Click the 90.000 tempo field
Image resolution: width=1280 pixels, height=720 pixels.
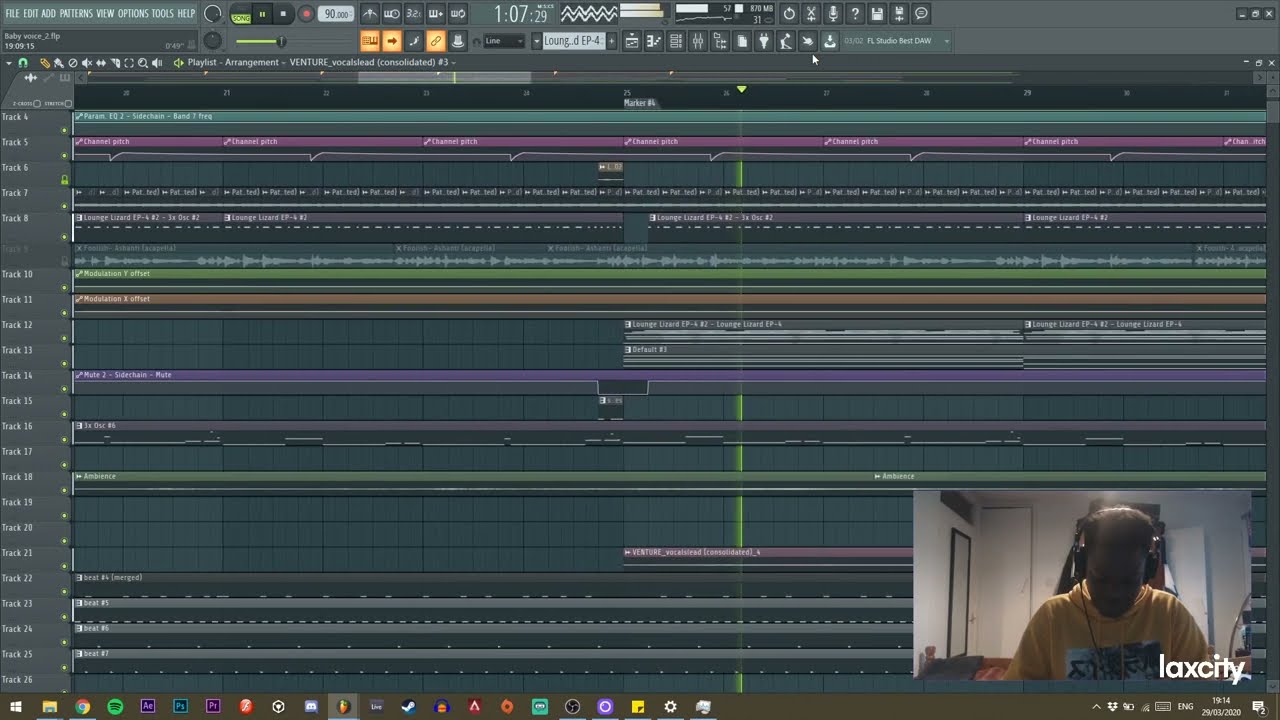pyautogui.click(x=337, y=14)
